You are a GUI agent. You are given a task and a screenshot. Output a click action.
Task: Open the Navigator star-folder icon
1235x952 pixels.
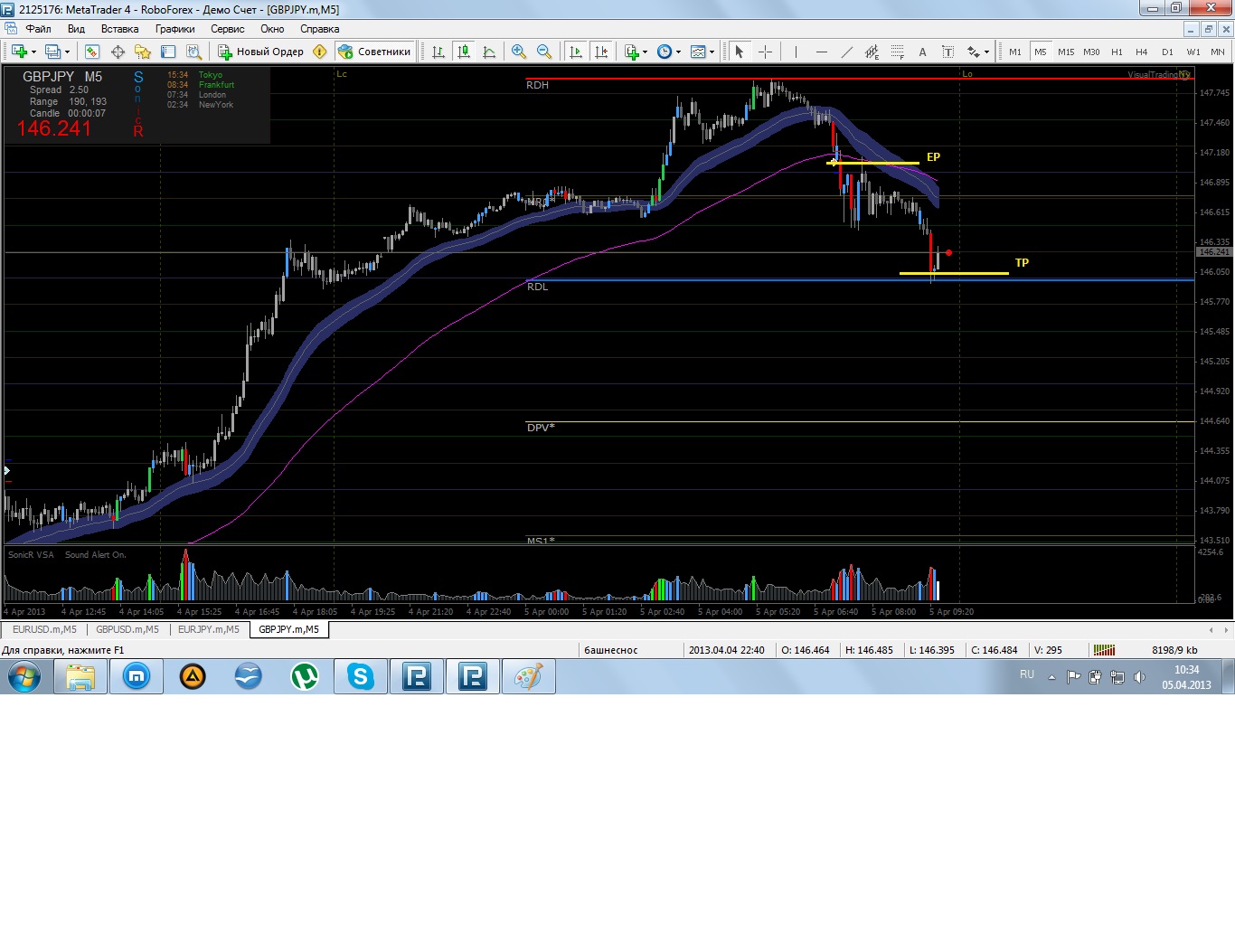tap(143, 52)
